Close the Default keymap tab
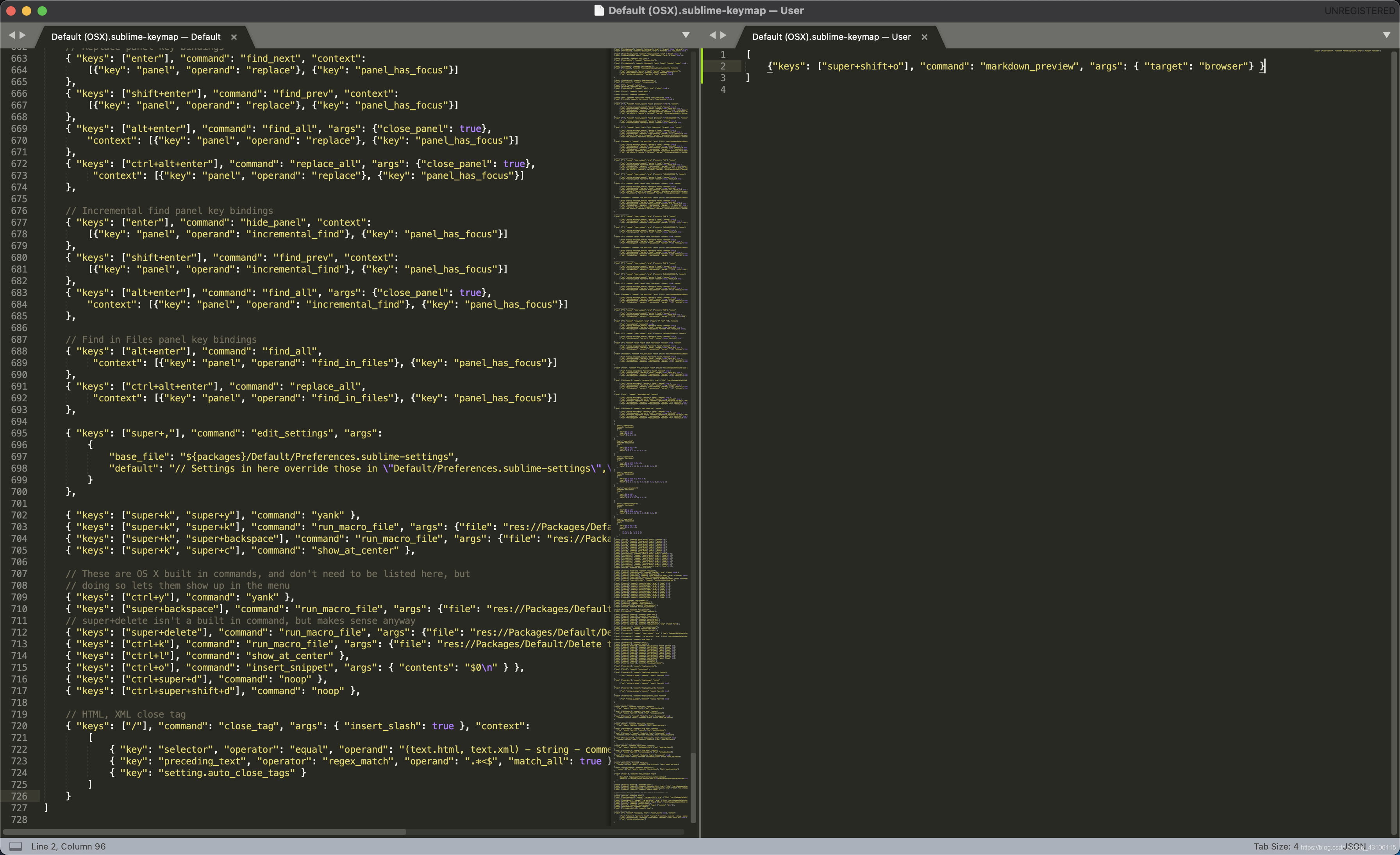1400x855 pixels. (x=234, y=36)
